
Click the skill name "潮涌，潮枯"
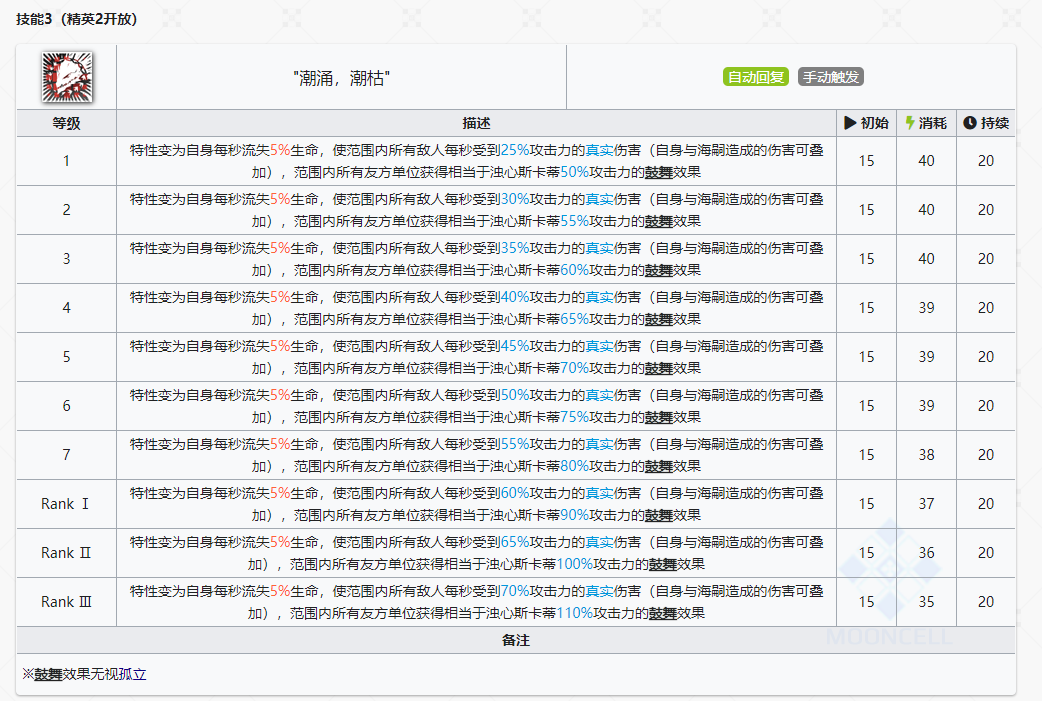(x=342, y=78)
